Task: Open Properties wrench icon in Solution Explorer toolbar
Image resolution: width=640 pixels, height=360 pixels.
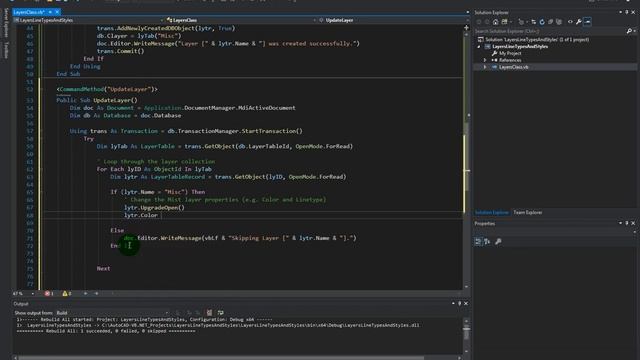Action: pyautogui.click(x=578, y=22)
